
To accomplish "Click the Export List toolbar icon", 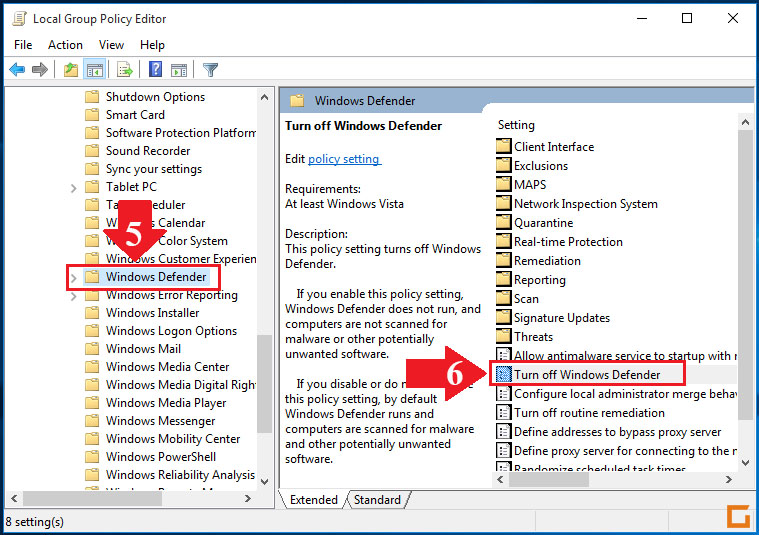I will pyautogui.click(x=124, y=70).
